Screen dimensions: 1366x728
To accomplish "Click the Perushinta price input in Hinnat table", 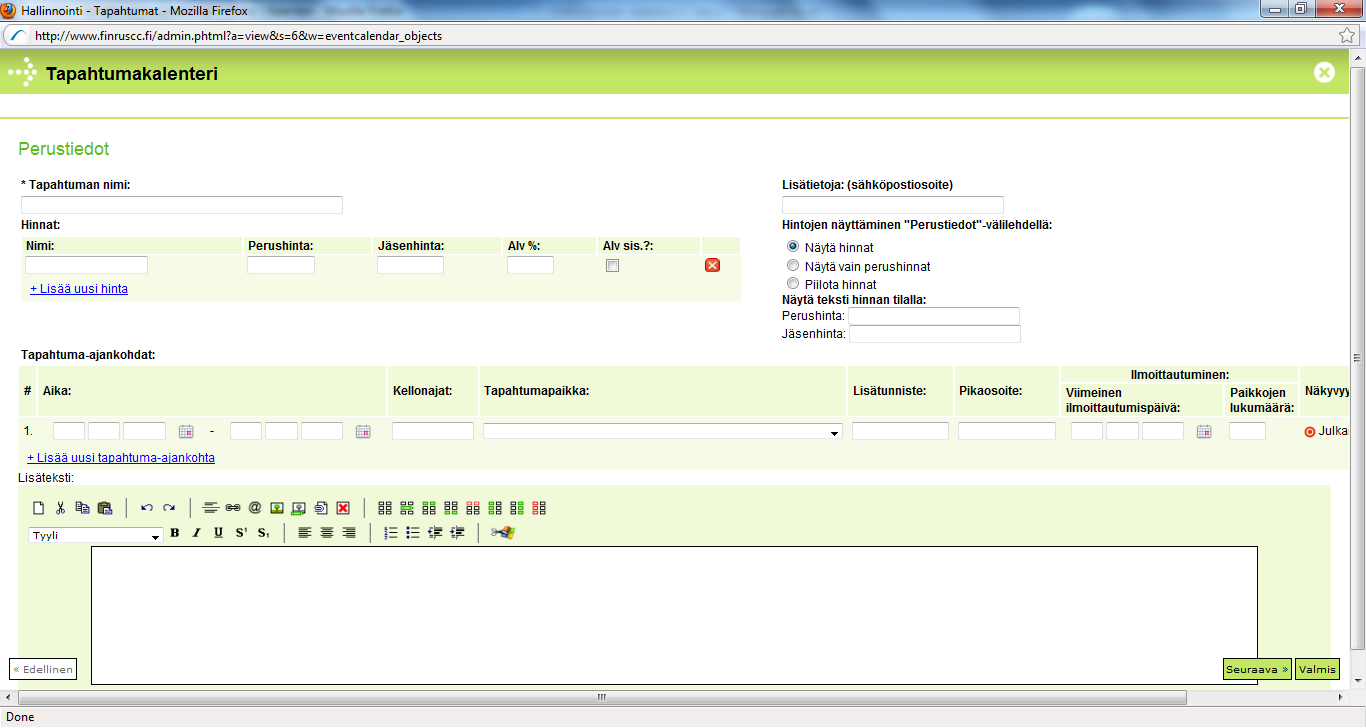I will click(x=281, y=265).
